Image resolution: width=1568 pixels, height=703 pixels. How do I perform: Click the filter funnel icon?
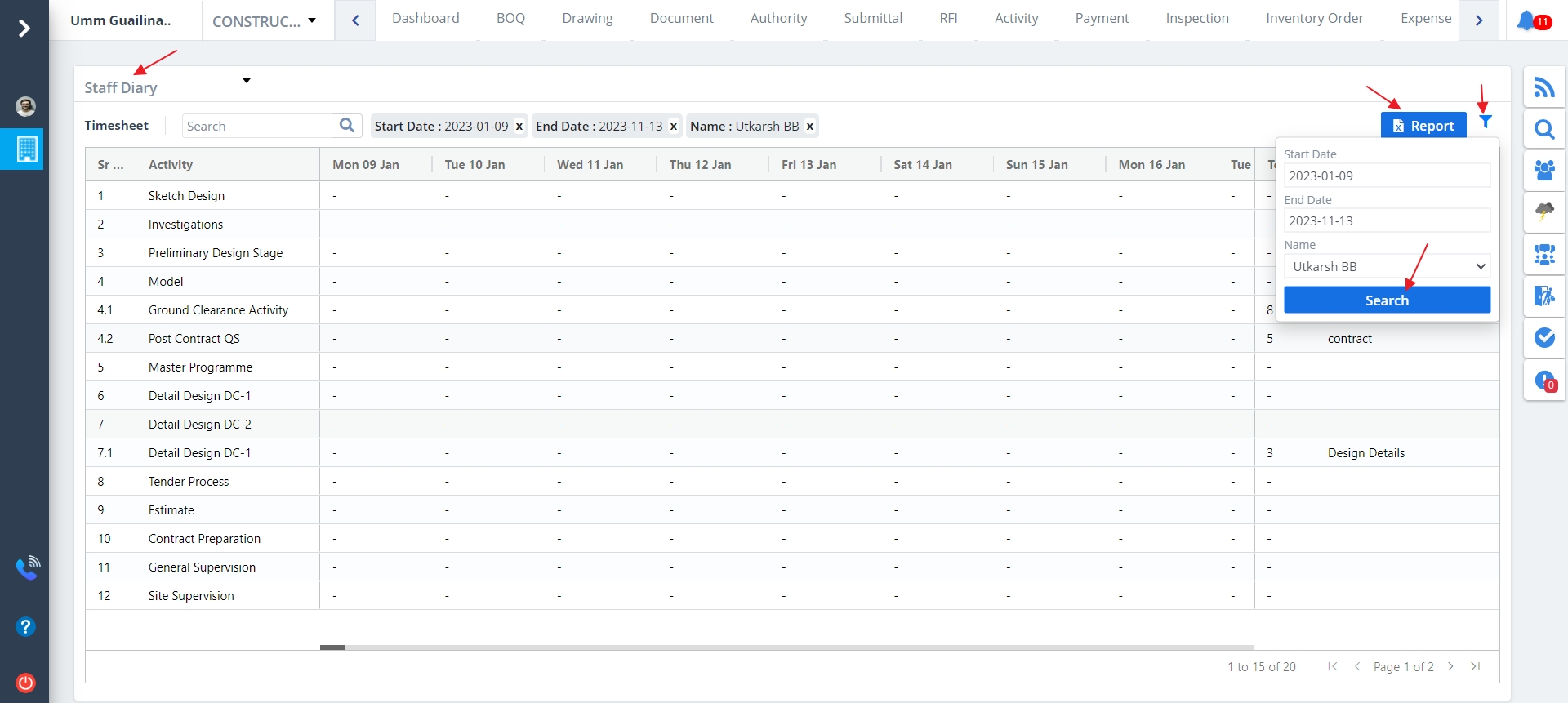point(1486,122)
